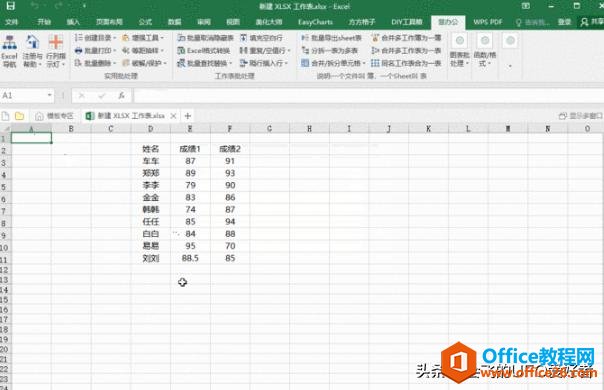Screen dimensions: 604x390
Task: Click yellow folder open icon on tab bar
Action: [x=19, y=116]
